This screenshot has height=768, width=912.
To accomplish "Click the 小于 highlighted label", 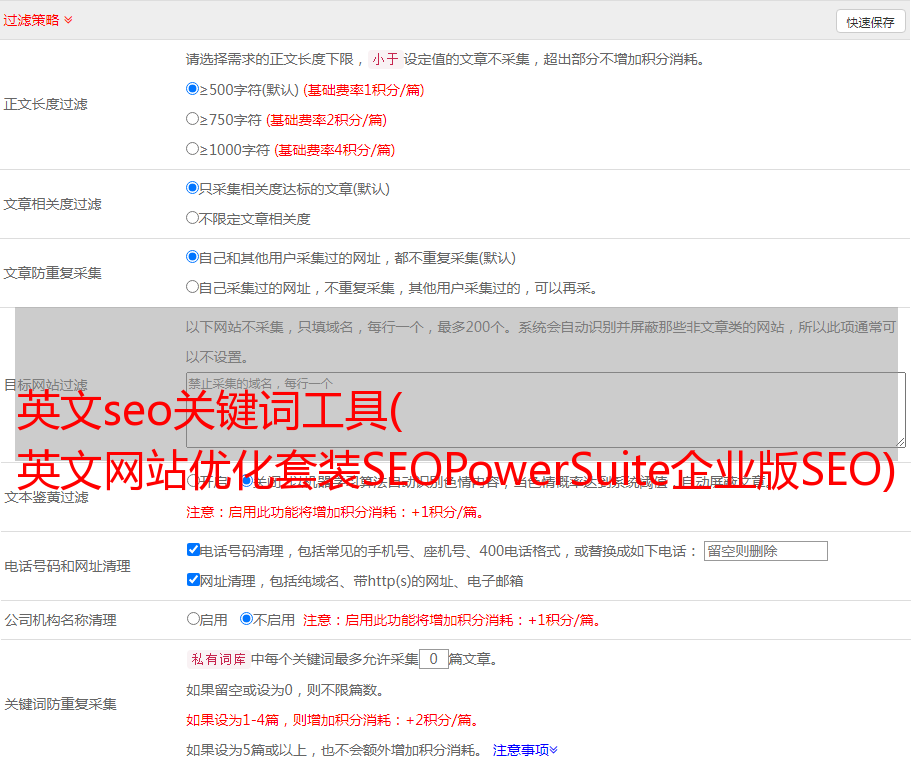I will point(385,59).
